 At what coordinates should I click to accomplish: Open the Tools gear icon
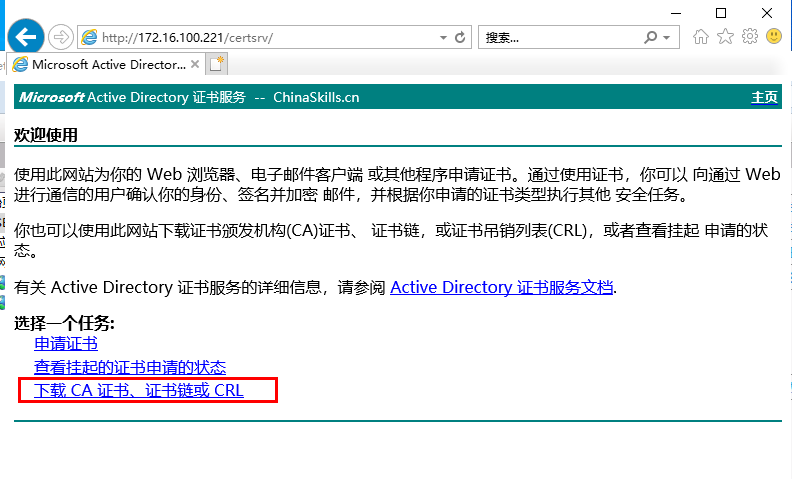pos(750,36)
